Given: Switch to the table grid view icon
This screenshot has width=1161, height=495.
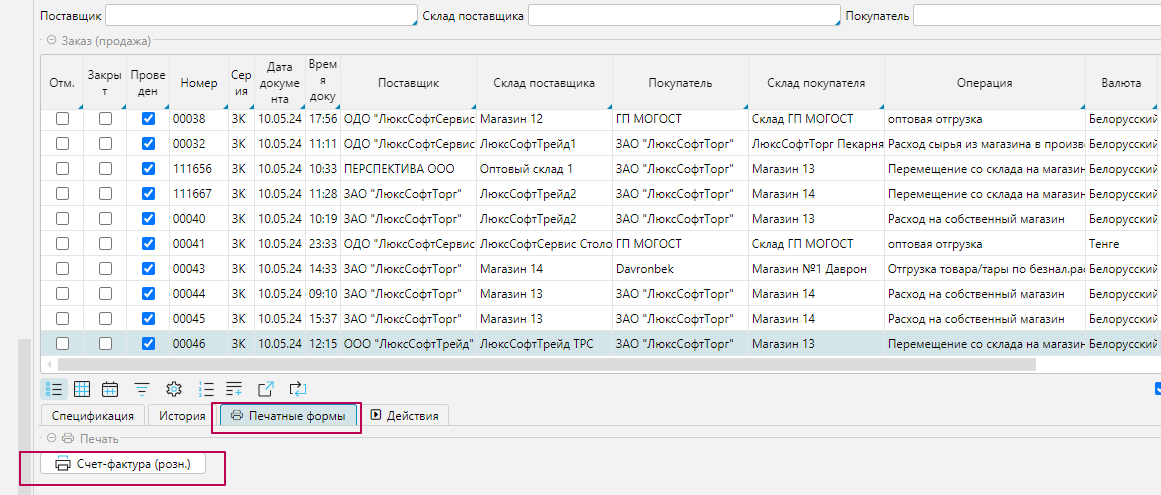Looking at the screenshot, I should tap(82, 389).
